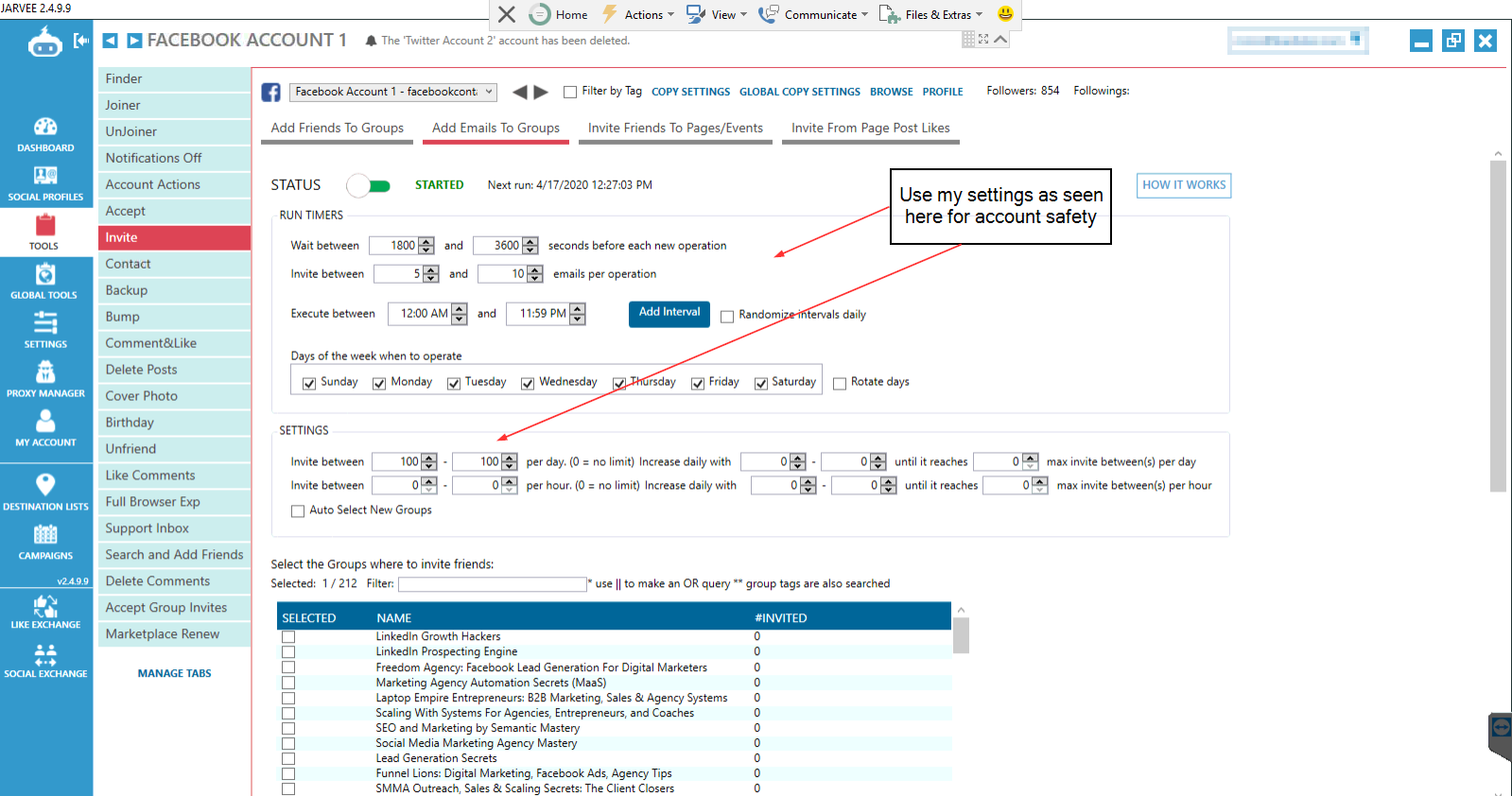This screenshot has height=796, width=1512.
Task: Expand the Communicate menu dropdown
Action: [x=814, y=14]
